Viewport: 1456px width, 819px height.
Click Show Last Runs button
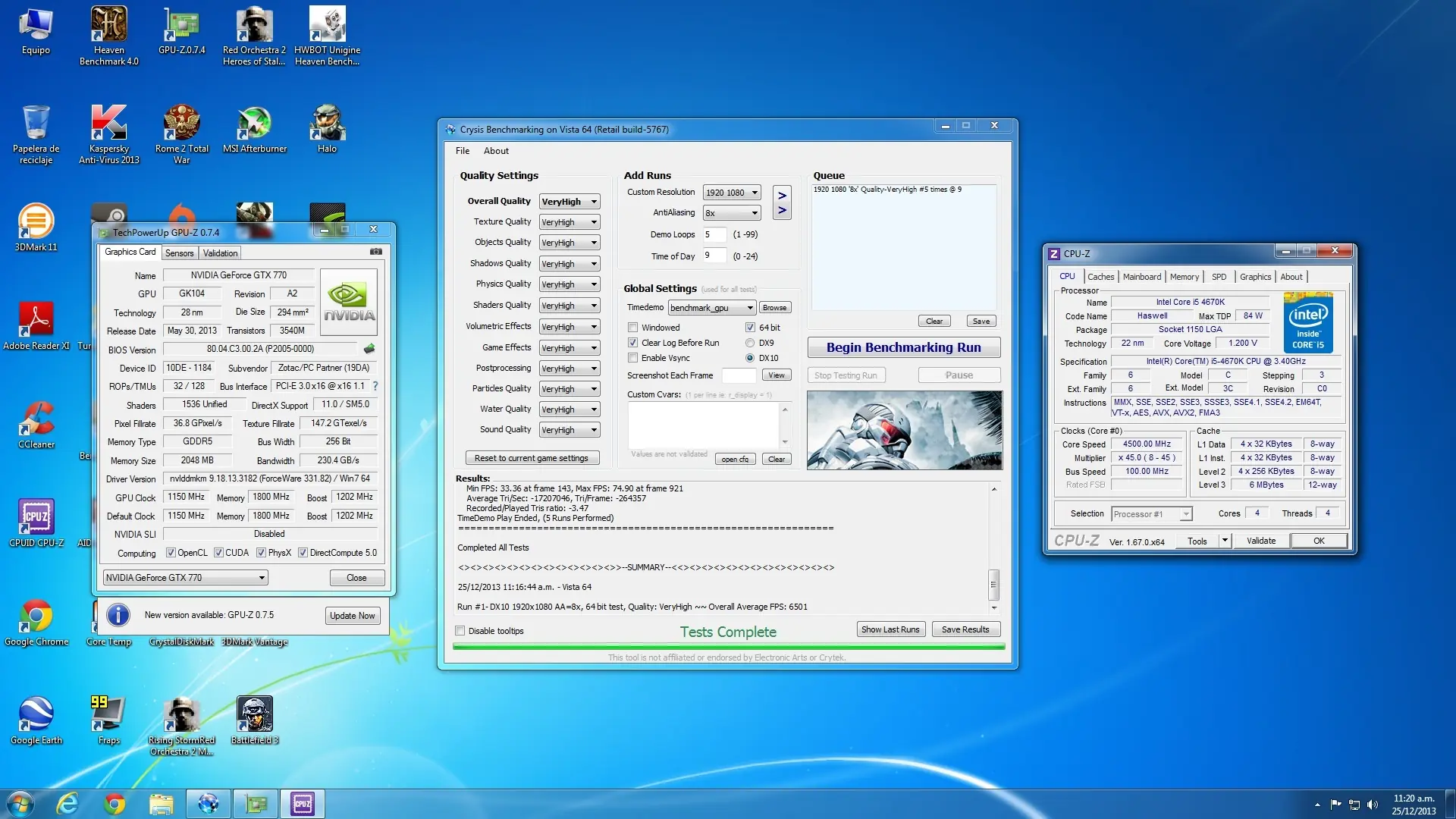click(x=890, y=629)
